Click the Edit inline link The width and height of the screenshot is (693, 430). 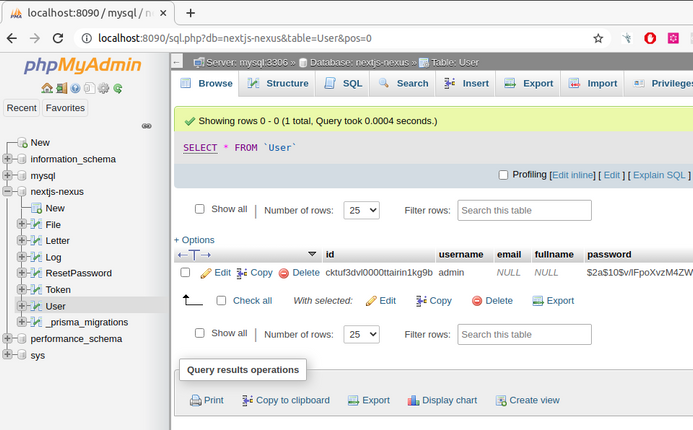coord(573,175)
